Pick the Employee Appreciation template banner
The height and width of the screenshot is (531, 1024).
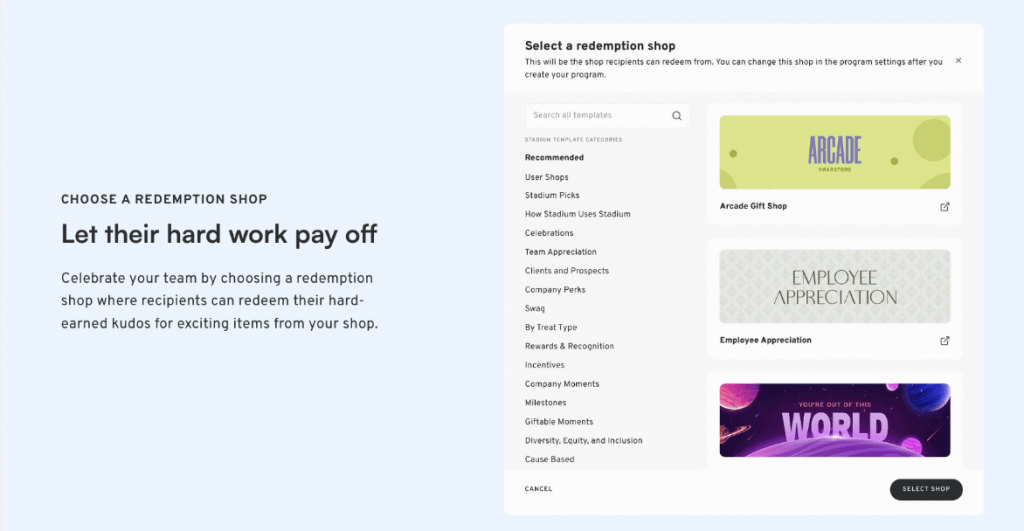point(835,286)
